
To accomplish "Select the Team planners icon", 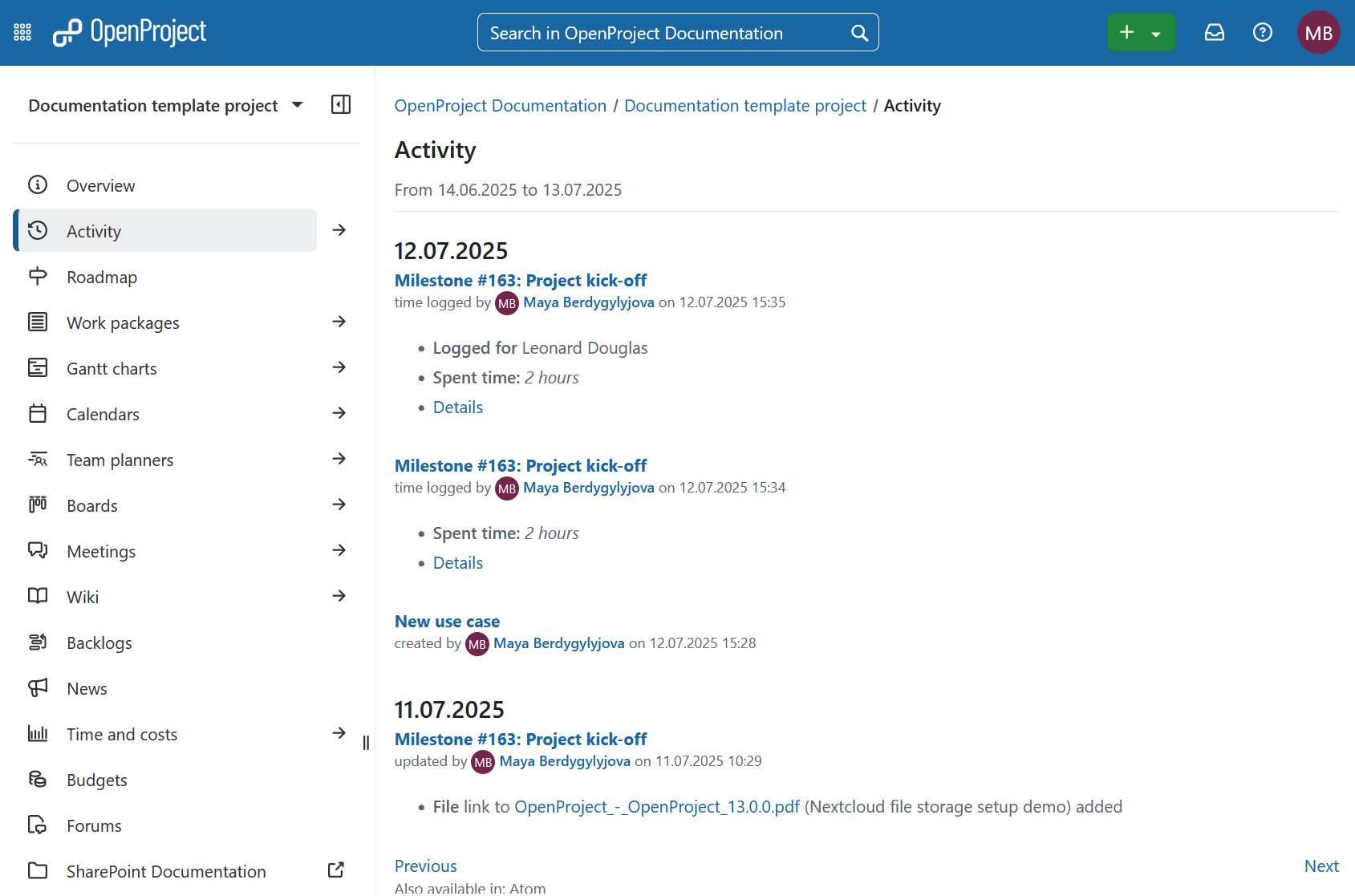I will (x=38, y=459).
